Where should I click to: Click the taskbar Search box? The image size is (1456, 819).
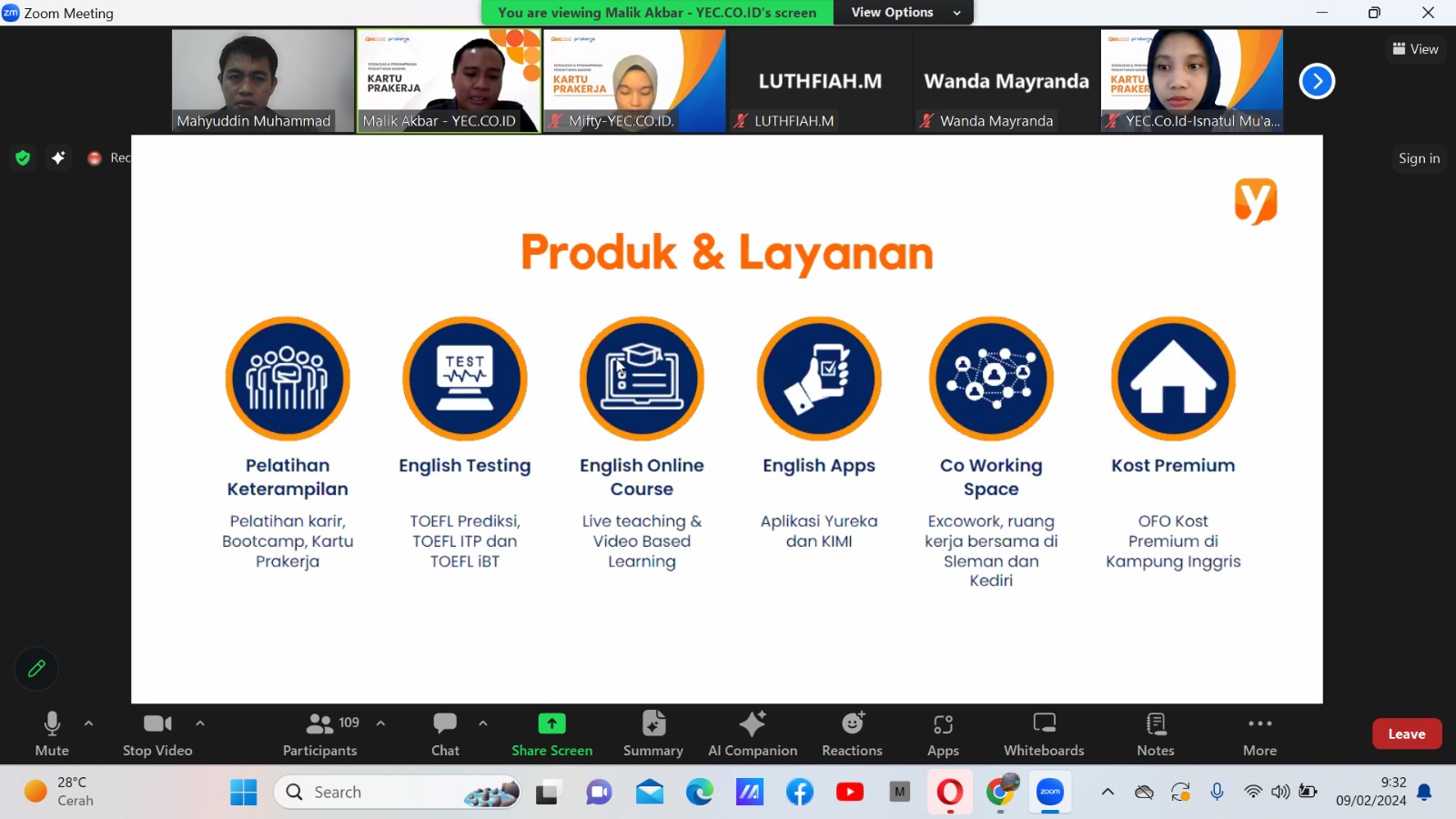coord(398,793)
